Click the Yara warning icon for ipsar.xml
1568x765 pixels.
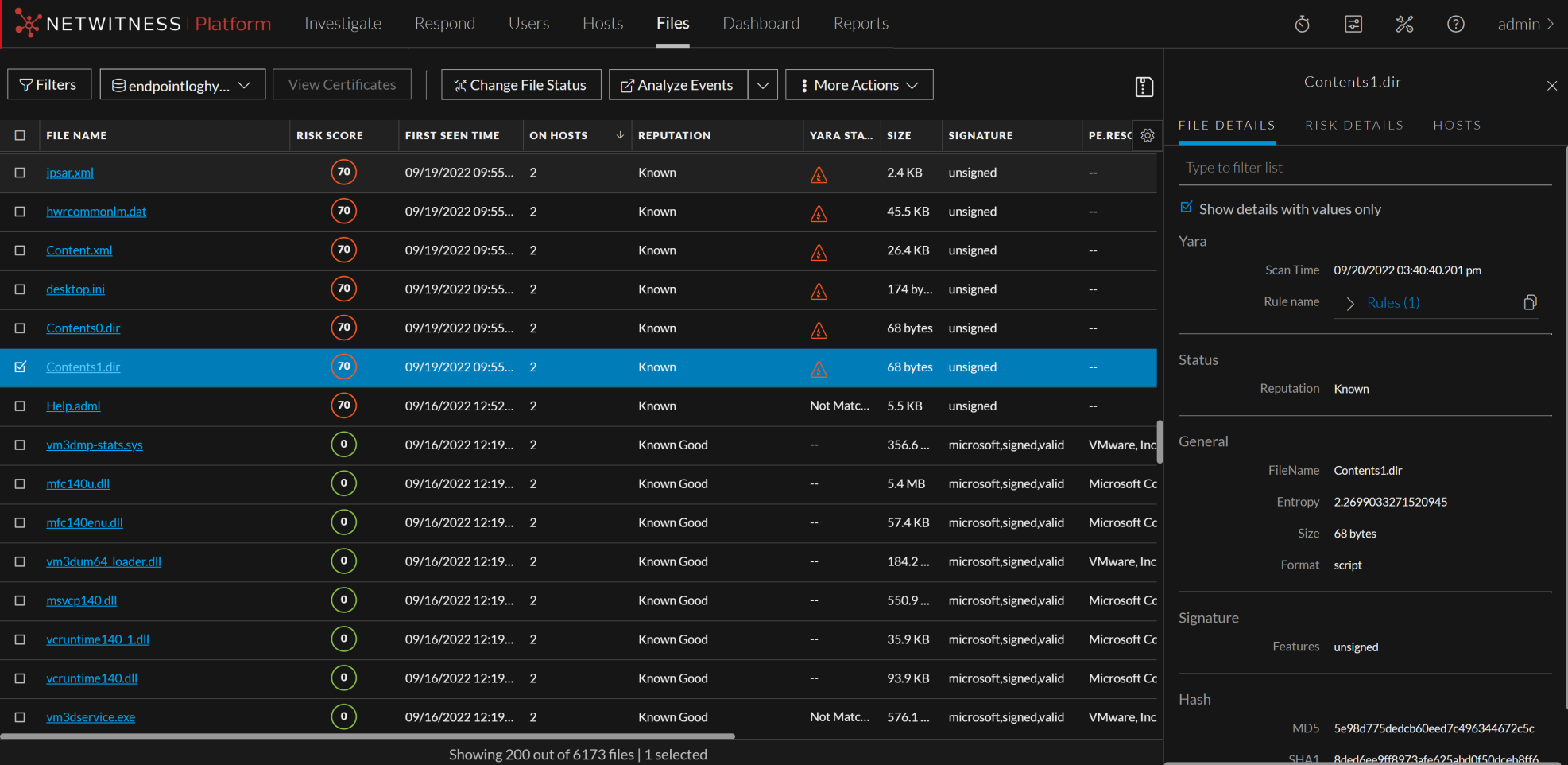pyautogui.click(x=819, y=174)
